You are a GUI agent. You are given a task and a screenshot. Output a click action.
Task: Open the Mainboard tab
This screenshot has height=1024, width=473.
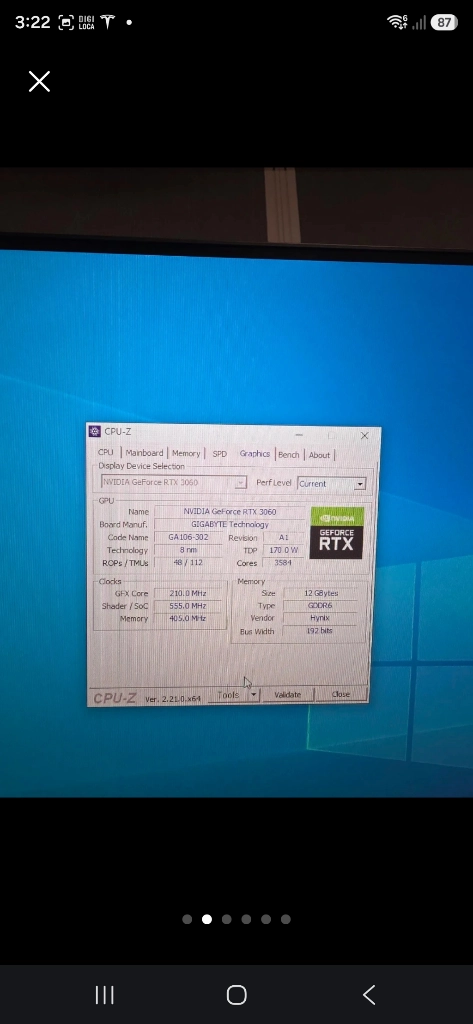point(144,453)
